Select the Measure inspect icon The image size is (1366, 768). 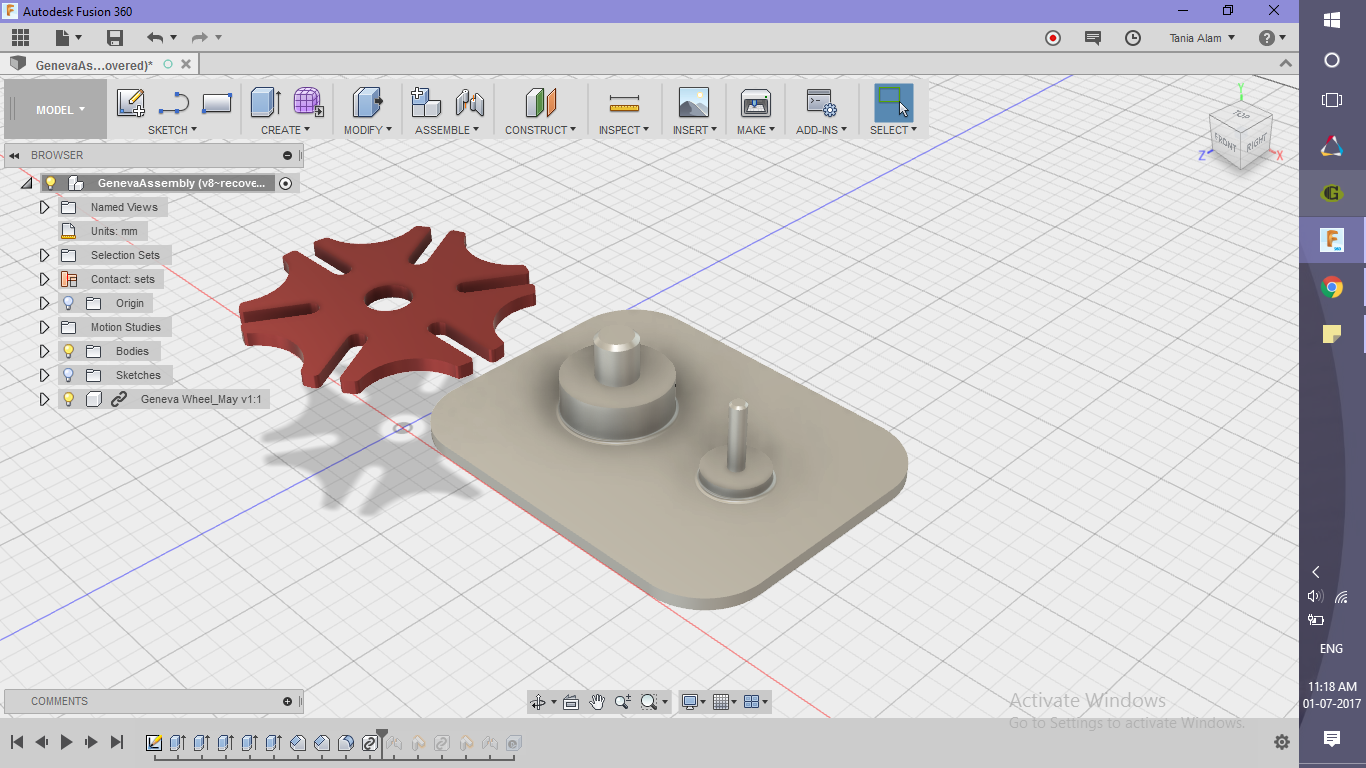[624, 103]
